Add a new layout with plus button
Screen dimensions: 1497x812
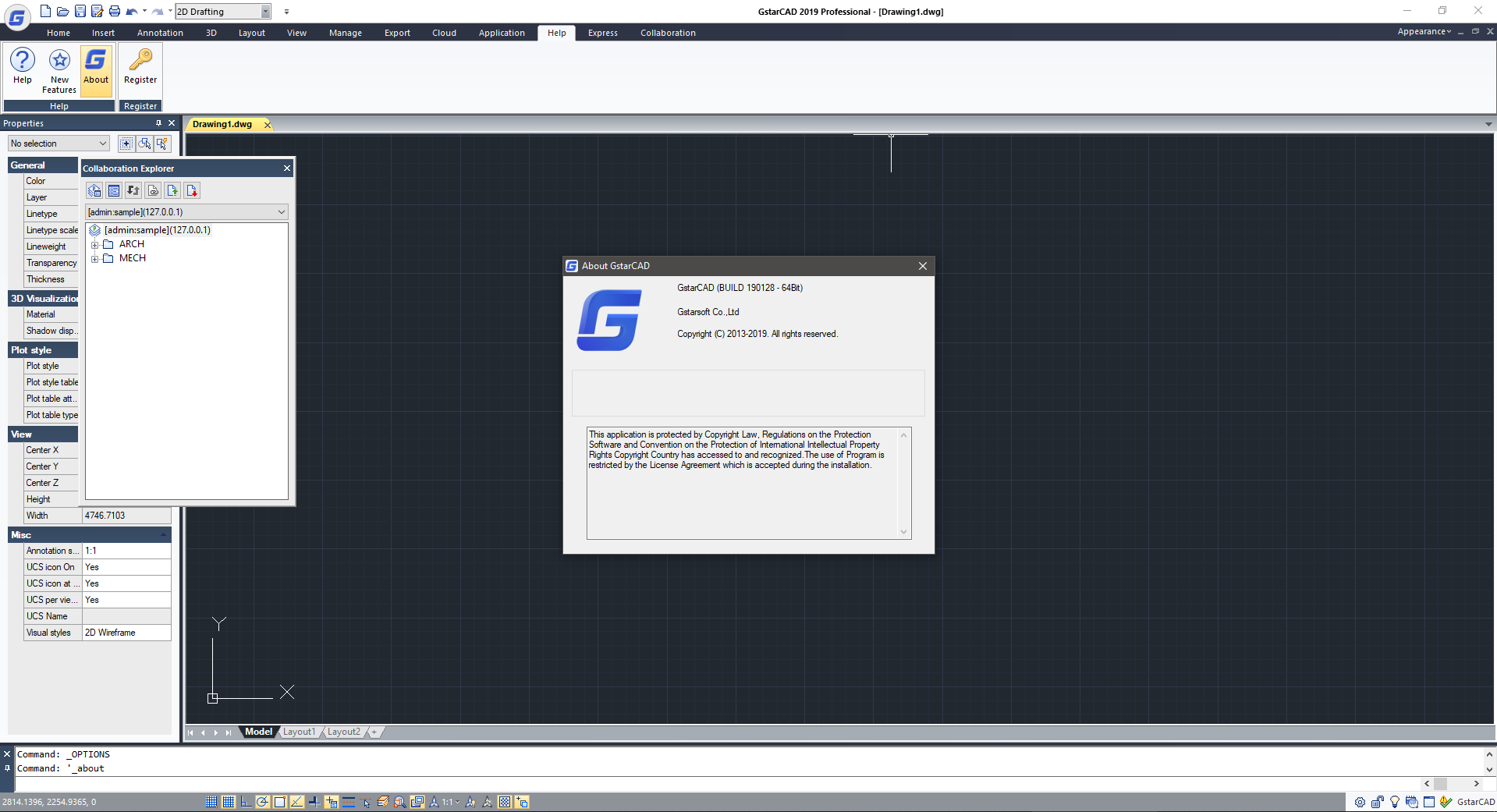[374, 732]
